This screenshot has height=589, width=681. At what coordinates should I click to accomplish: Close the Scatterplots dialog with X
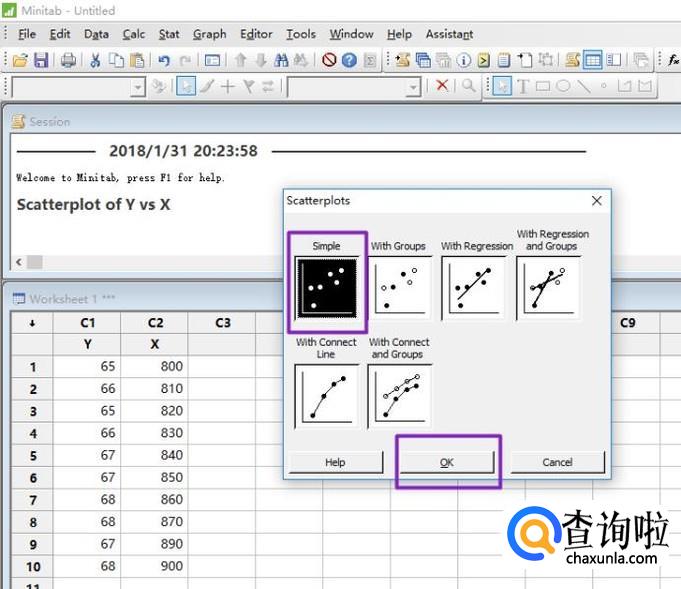point(597,201)
